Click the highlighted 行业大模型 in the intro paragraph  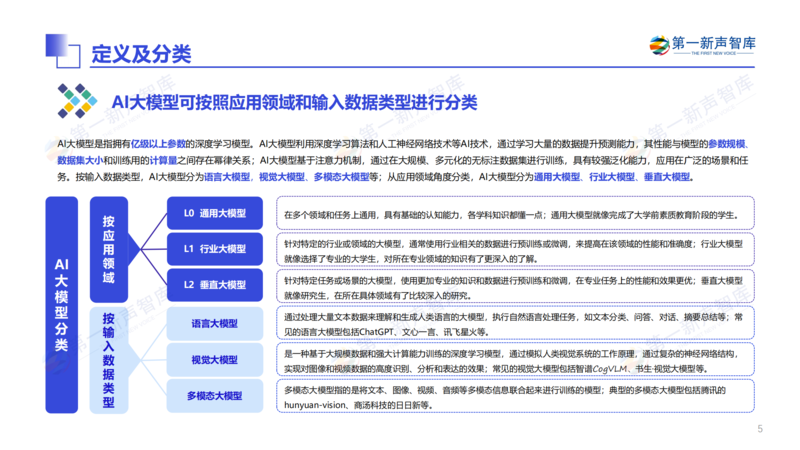coord(612,177)
